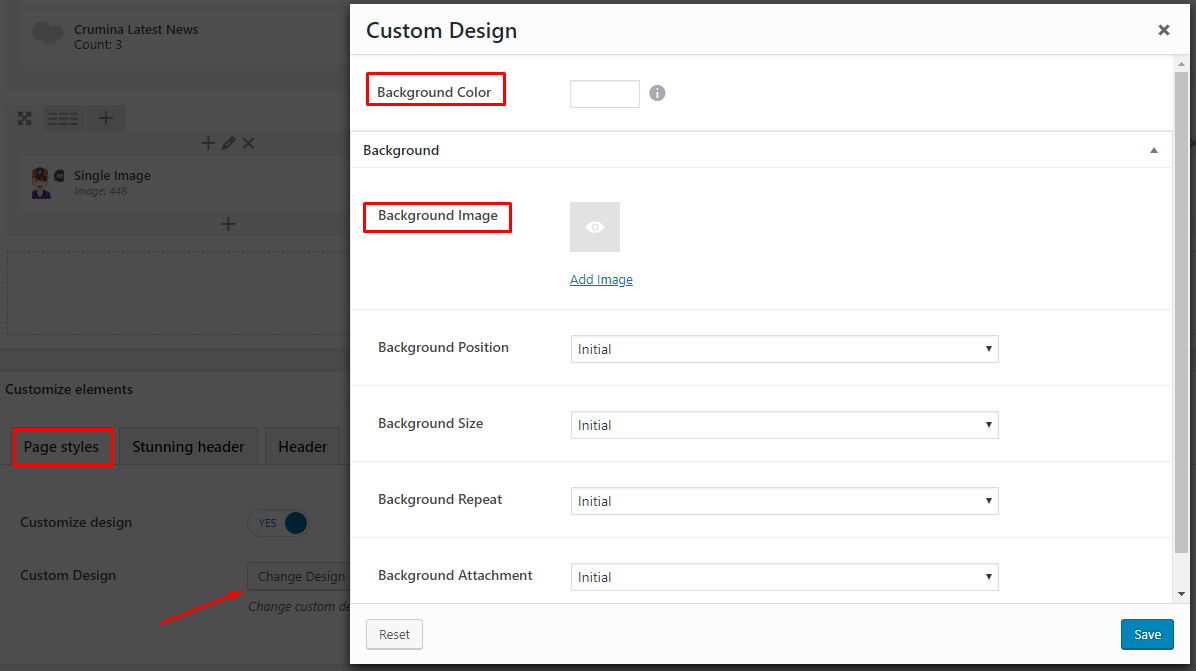Click the row columns layout icon

click(x=63, y=118)
